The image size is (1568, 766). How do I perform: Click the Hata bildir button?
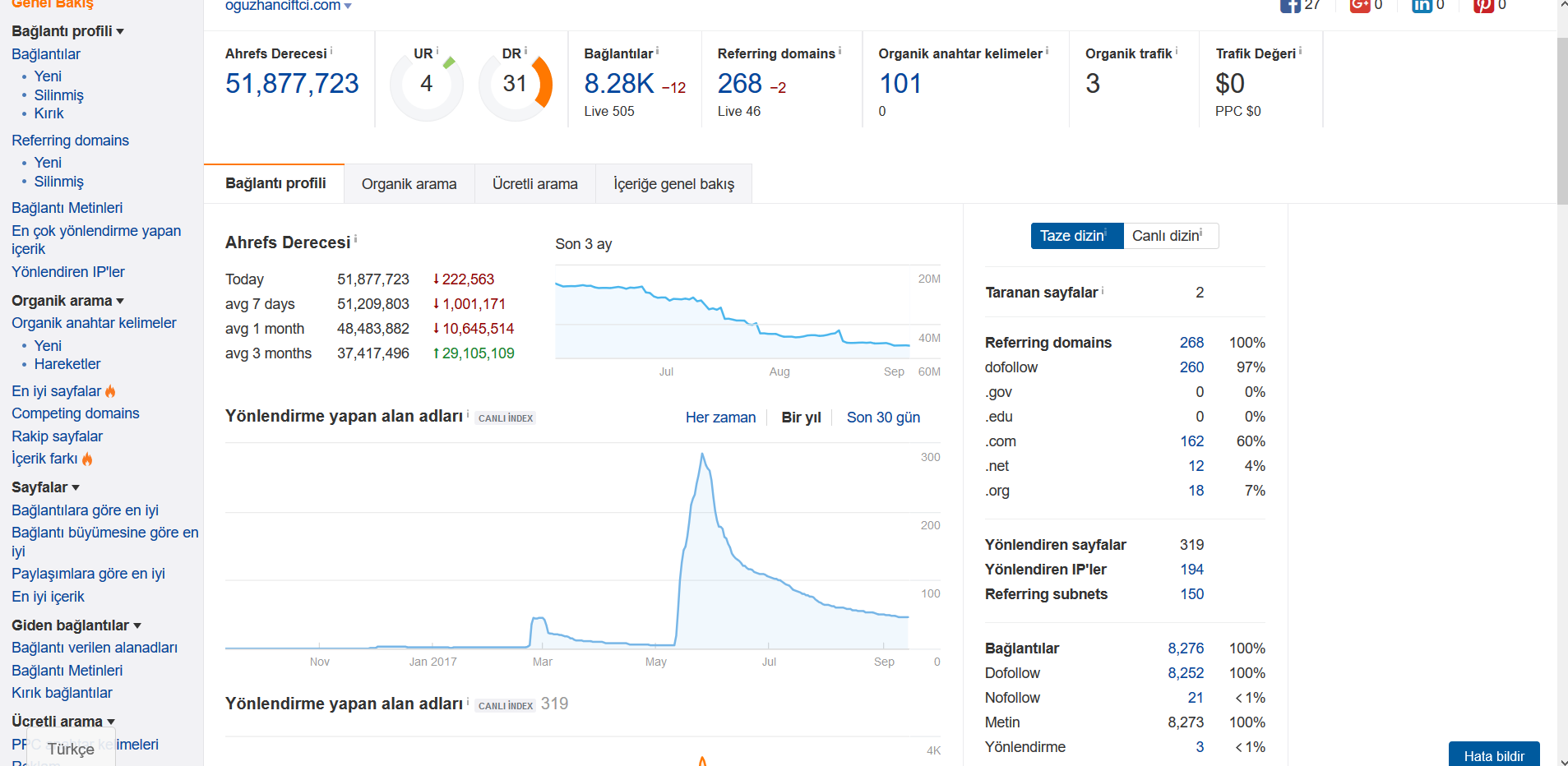coord(1494,754)
